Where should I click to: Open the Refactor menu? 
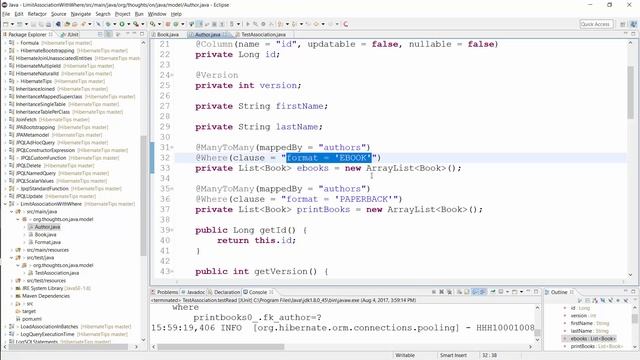pos(37,14)
